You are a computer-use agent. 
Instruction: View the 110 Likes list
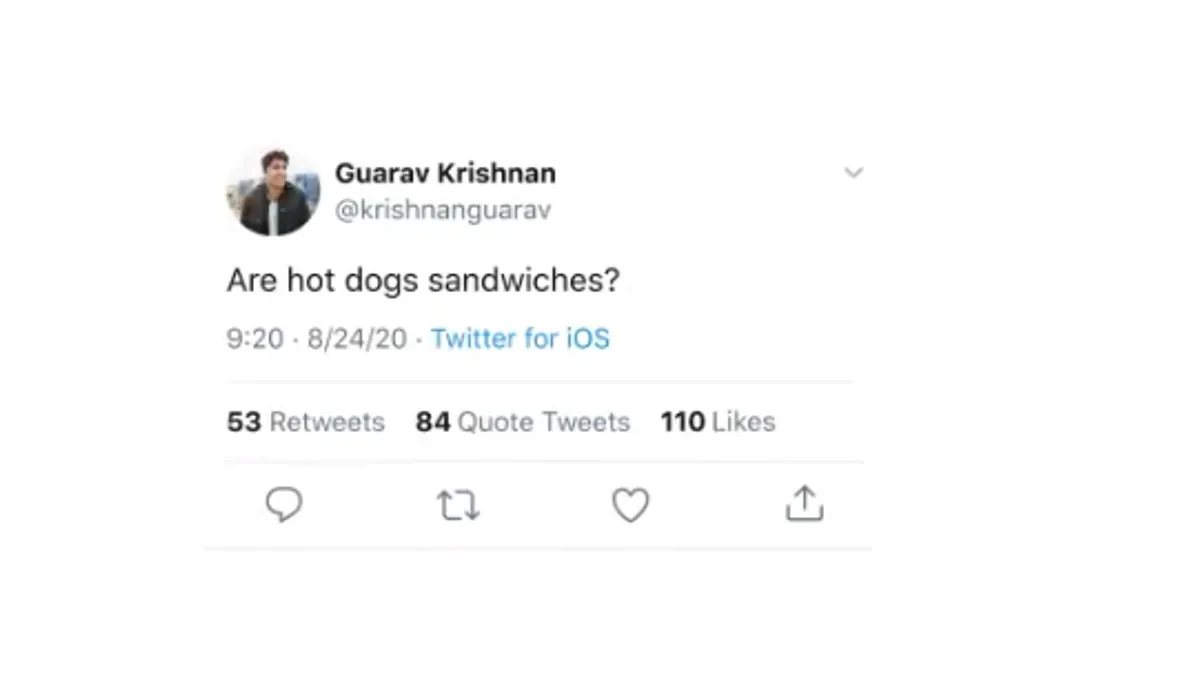coord(718,422)
